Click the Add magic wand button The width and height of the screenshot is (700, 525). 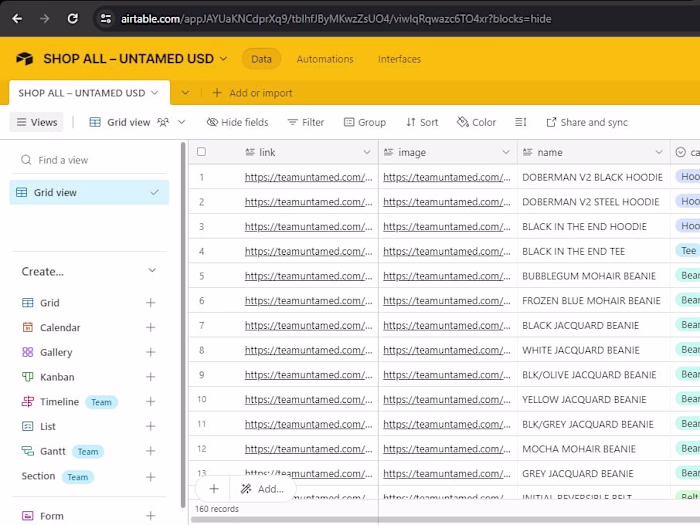(262, 489)
